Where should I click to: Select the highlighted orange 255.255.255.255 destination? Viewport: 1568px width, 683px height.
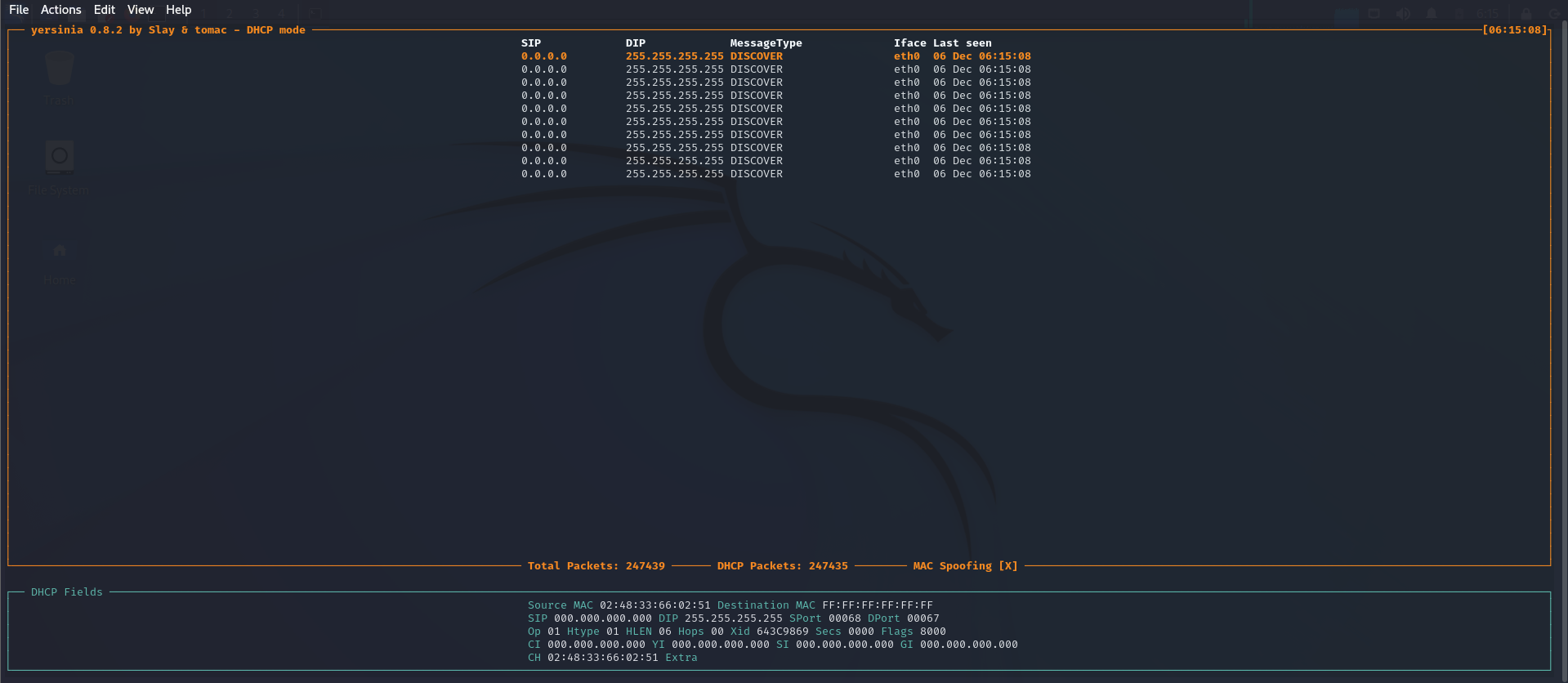tap(675, 56)
